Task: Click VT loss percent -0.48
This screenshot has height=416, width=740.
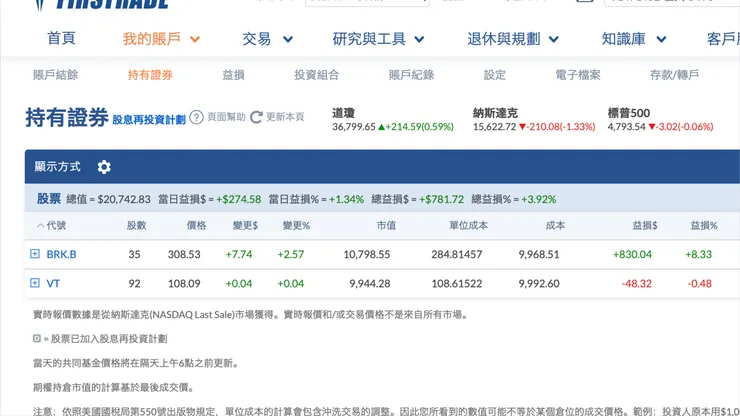Action: coord(699,283)
